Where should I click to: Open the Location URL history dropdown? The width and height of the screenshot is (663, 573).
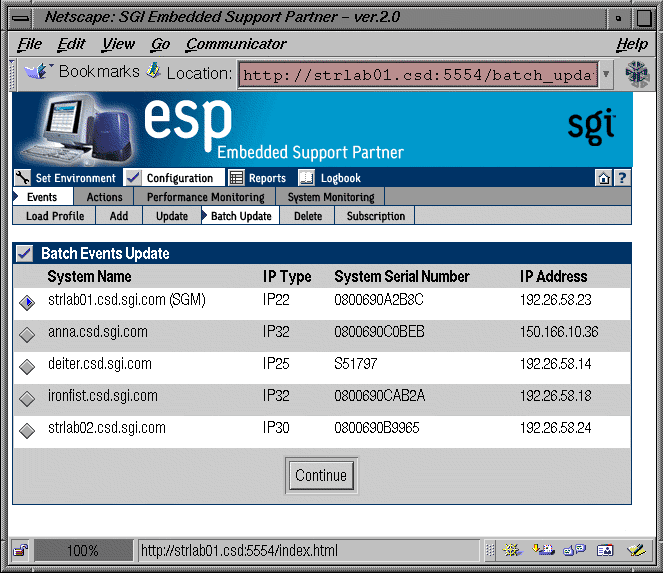(606, 74)
